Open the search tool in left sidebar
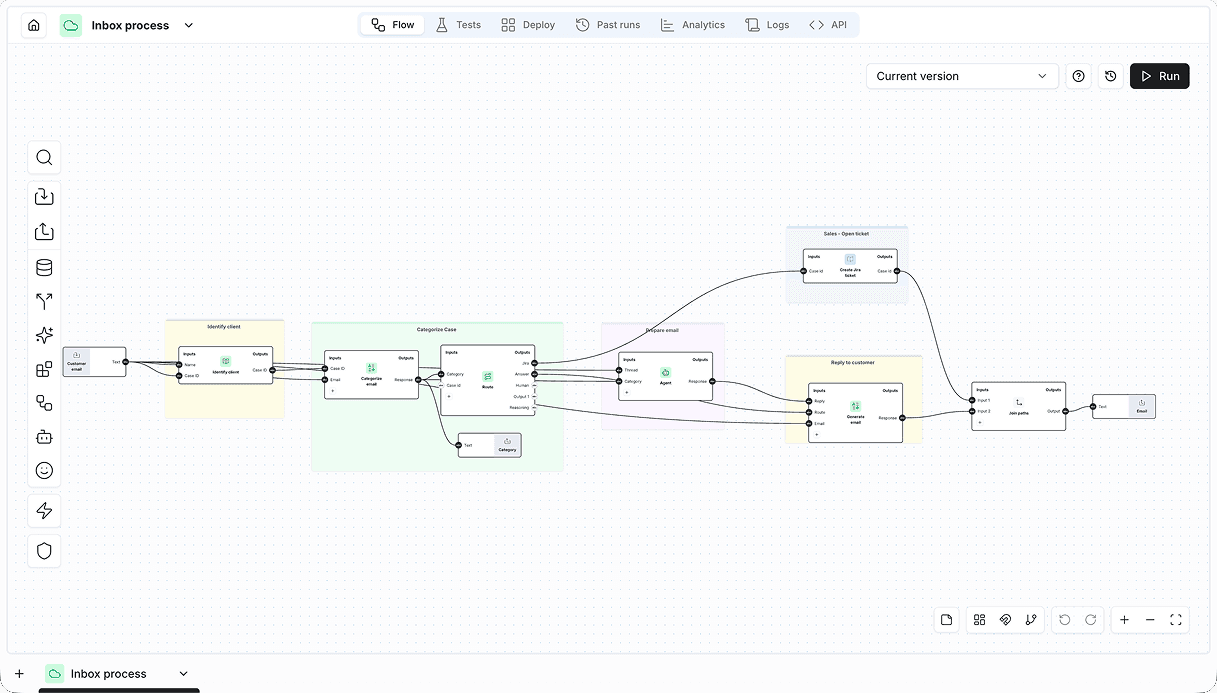The width and height of the screenshot is (1217, 693). [x=44, y=158]
